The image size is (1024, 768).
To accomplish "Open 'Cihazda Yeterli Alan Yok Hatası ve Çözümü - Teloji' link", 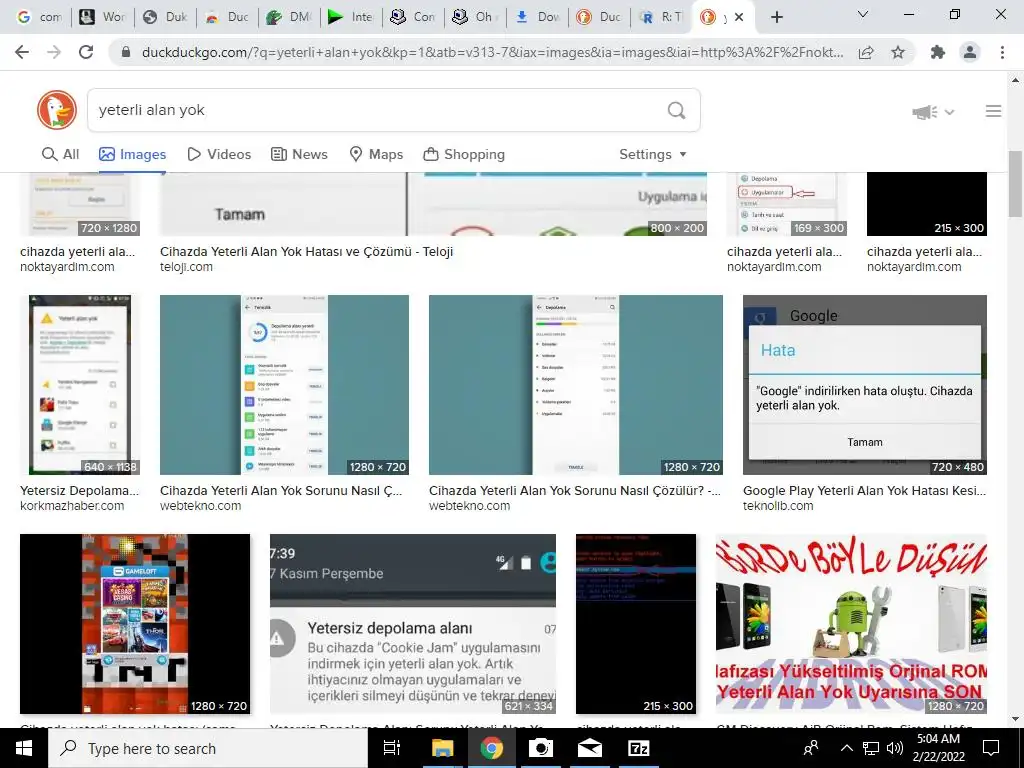I will [x=306, y=251].
